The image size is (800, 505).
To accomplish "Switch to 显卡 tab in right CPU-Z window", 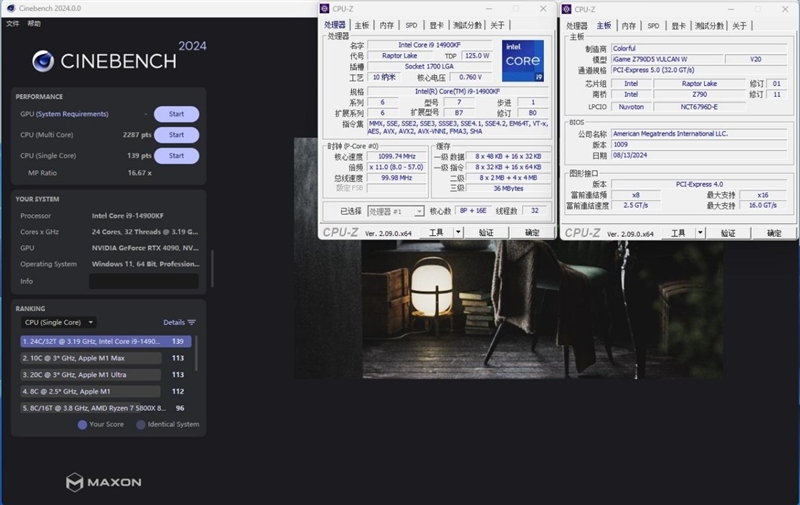I will [x=678, y=26].
